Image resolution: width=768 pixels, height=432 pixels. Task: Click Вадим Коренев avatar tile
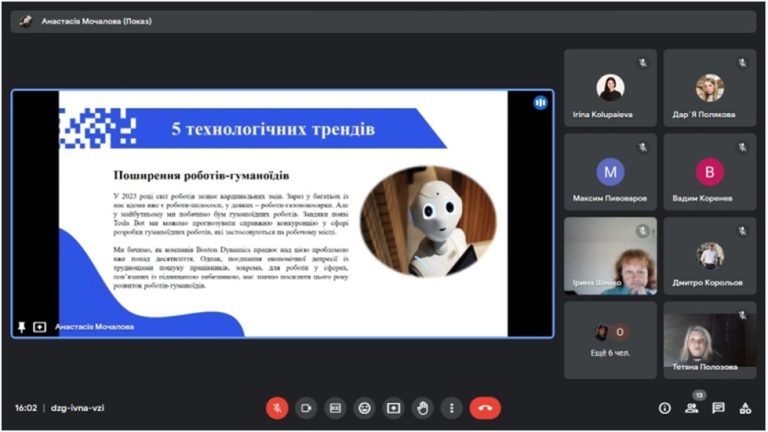[x=710, y=172]
